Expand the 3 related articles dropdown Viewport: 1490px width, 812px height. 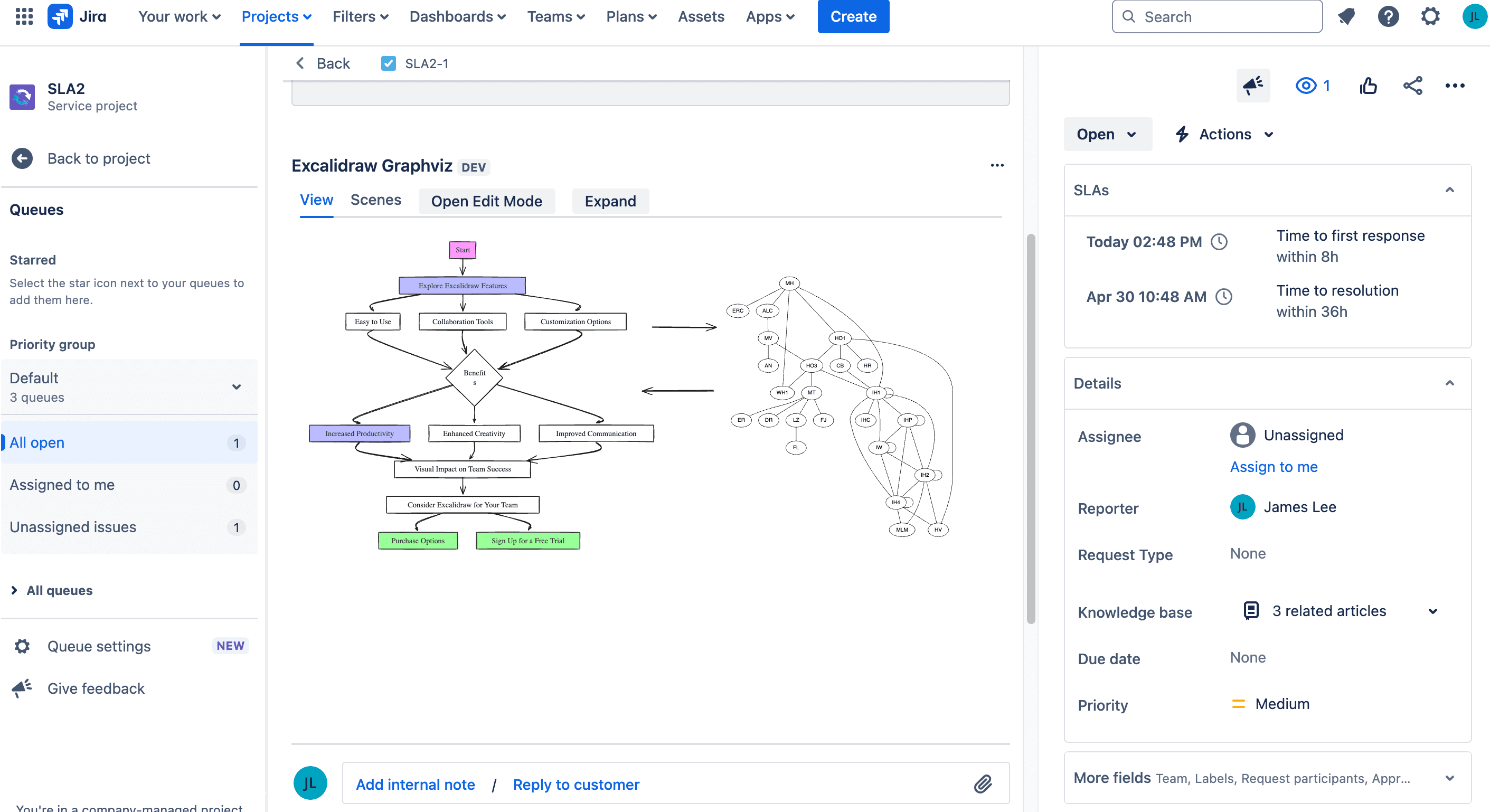[1433, 611]
